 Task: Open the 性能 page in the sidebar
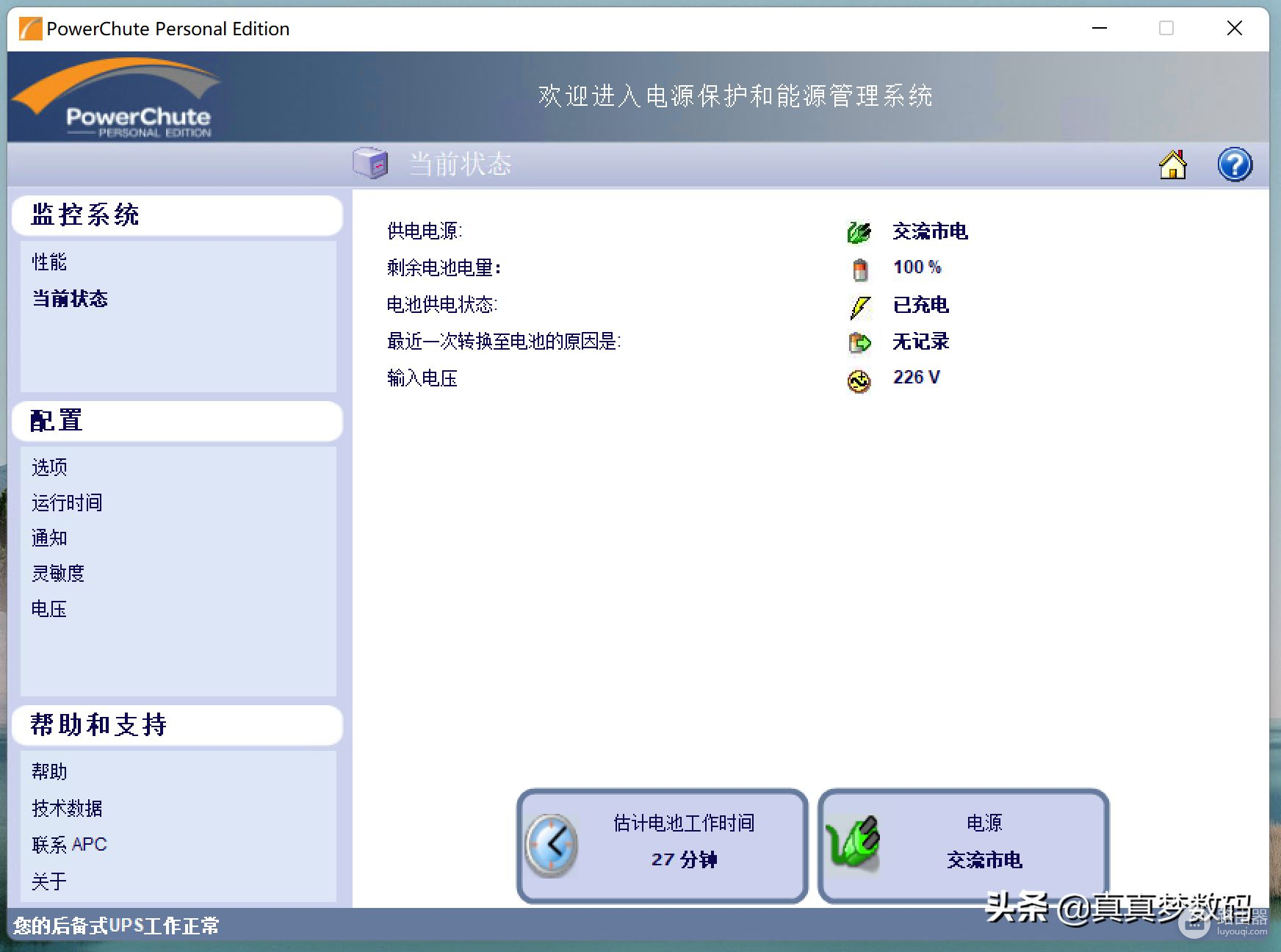(x=49, y=262)
